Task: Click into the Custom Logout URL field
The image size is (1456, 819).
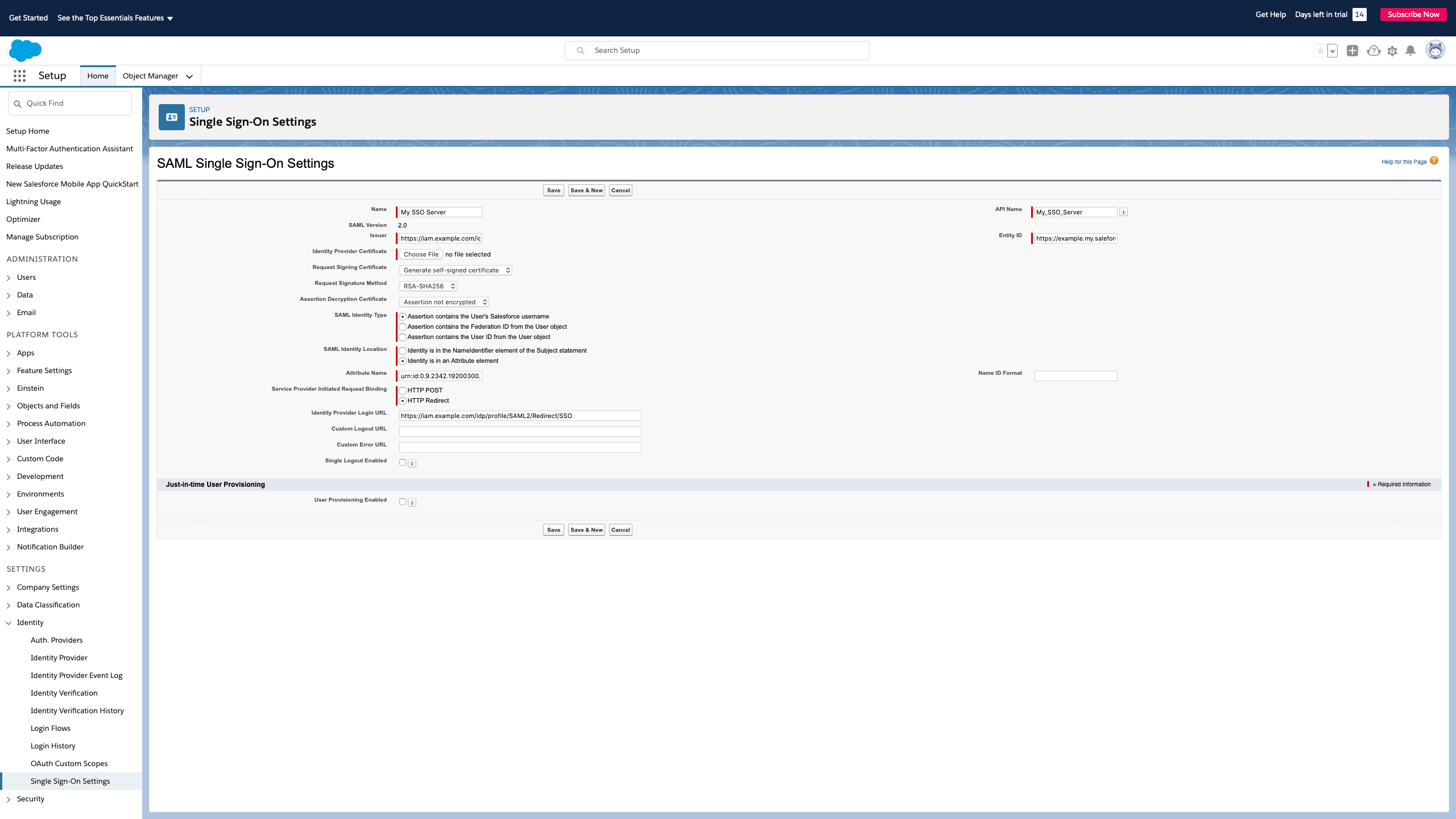Action: click(520, 432)
